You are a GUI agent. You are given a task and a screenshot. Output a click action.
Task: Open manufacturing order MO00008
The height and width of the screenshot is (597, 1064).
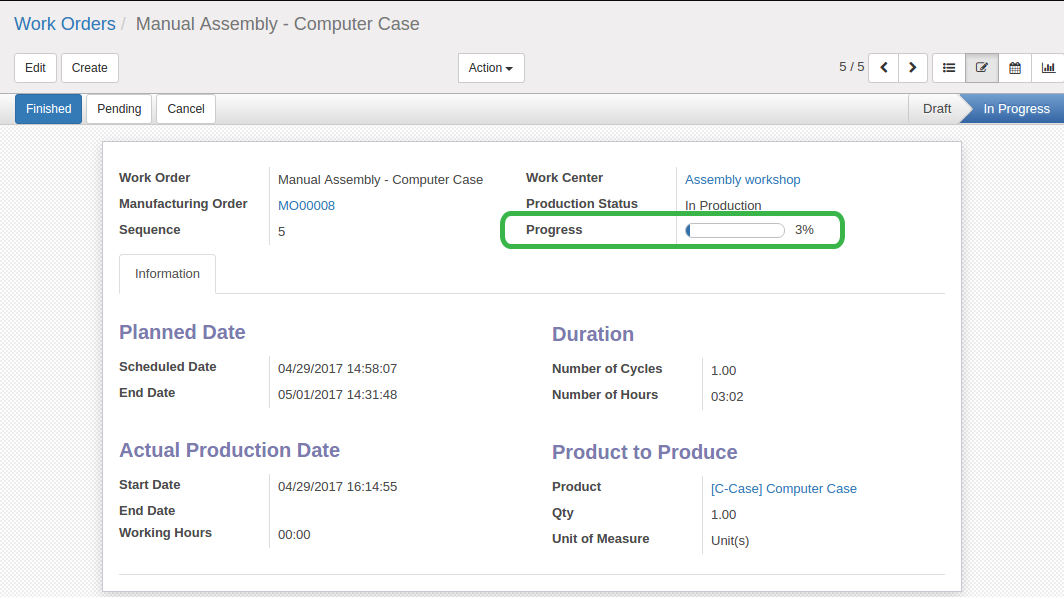[306, 206]
